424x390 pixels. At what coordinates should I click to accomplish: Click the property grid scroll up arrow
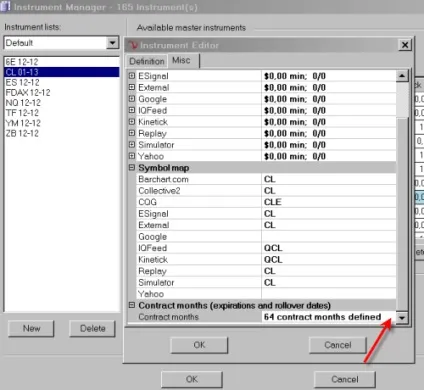coord(402,76)
